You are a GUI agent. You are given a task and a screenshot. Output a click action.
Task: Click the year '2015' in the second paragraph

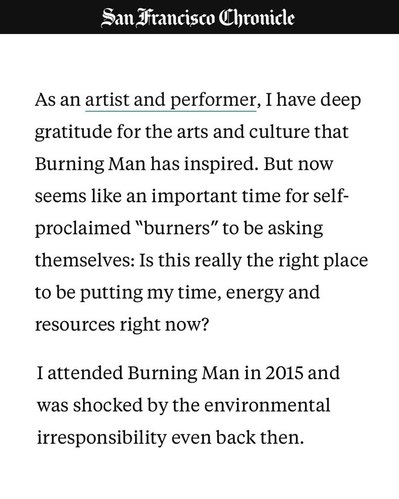pyautogui.click(x=284, y=373)
